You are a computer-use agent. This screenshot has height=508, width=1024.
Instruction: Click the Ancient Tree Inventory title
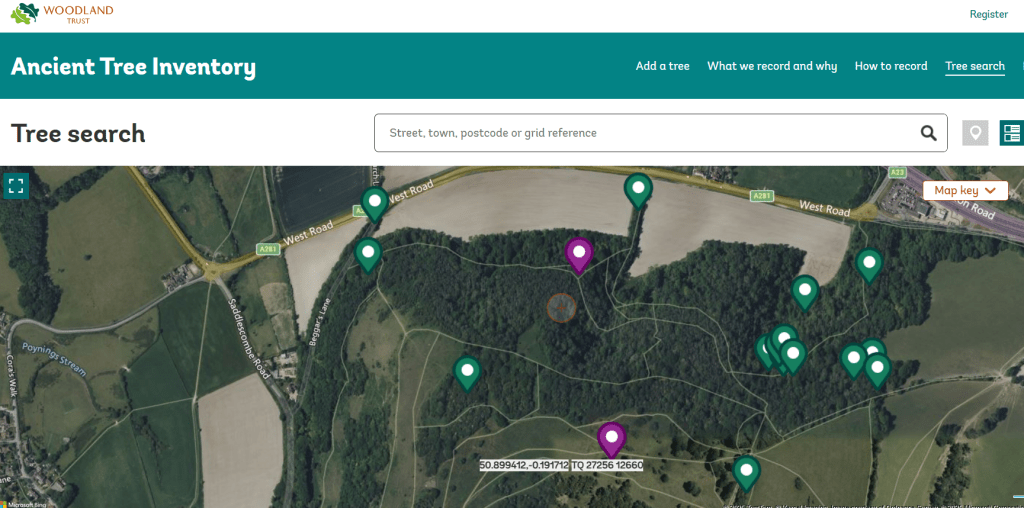coord(133,67)
